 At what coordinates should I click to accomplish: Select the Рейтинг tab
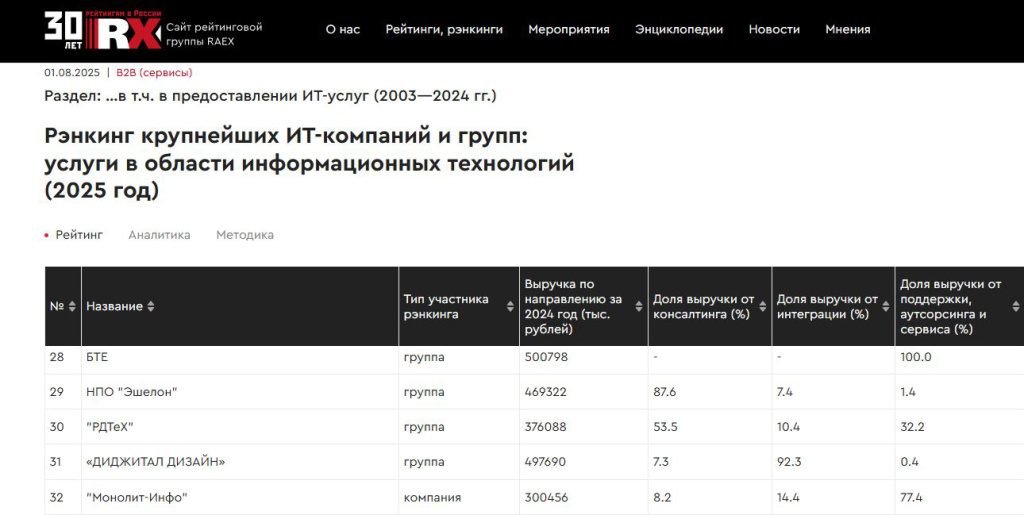(79, 235)
